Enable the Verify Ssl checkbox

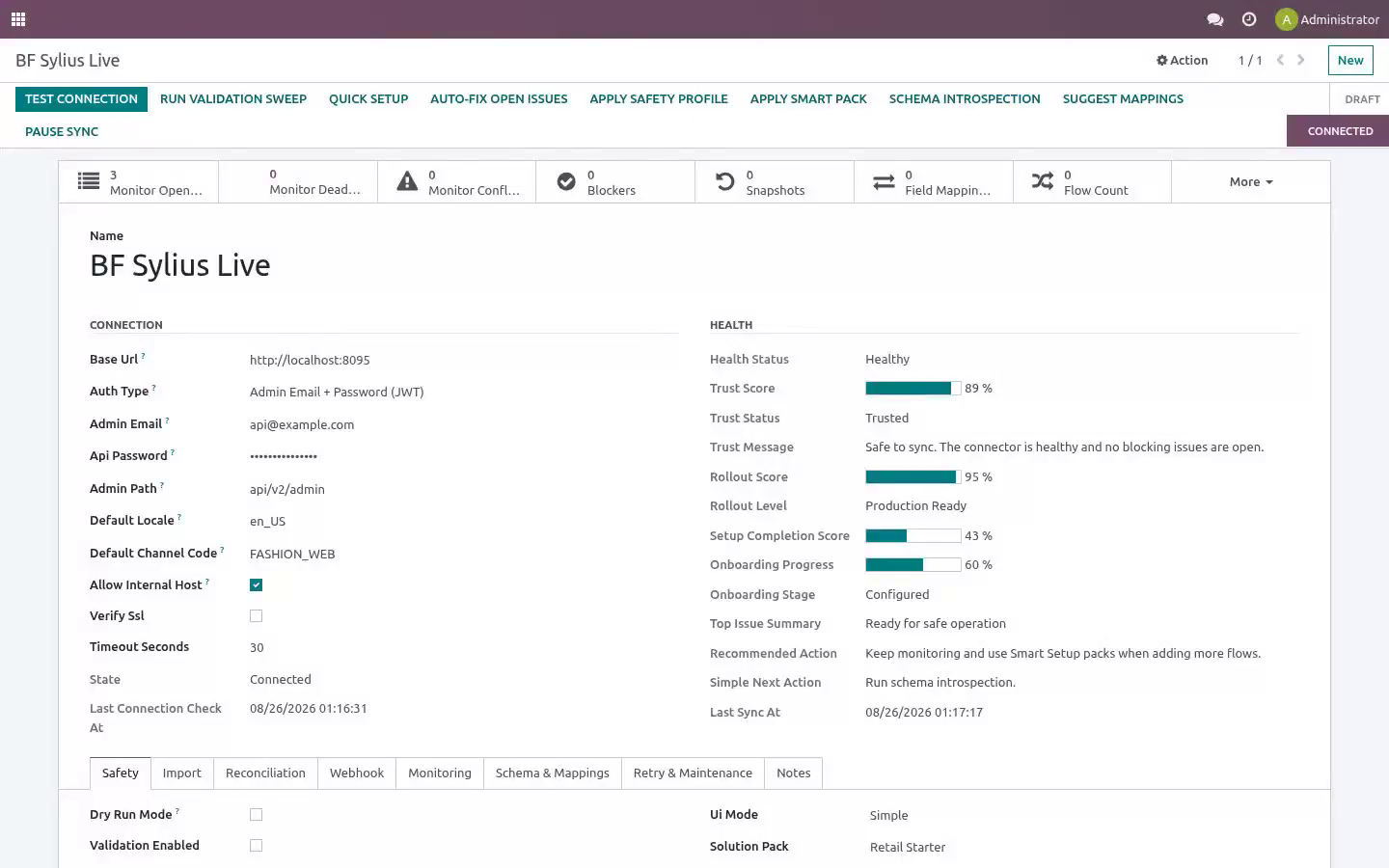(256, 615)
